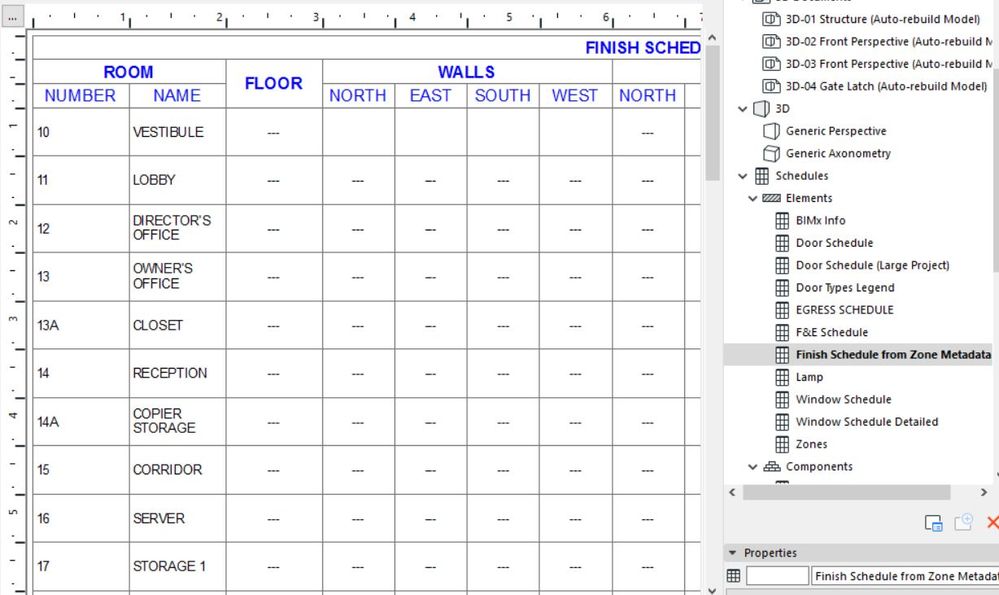Select the NUMBER column header
999x595 pixels.
click(81, 96)
